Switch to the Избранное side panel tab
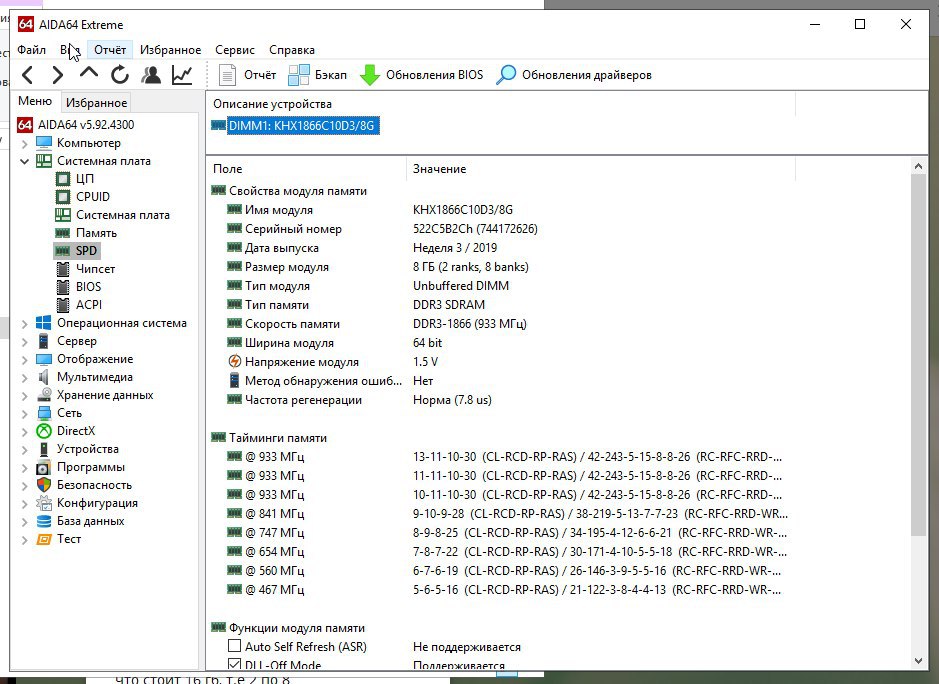Screen dimensions: 939x684 (96, 103)
